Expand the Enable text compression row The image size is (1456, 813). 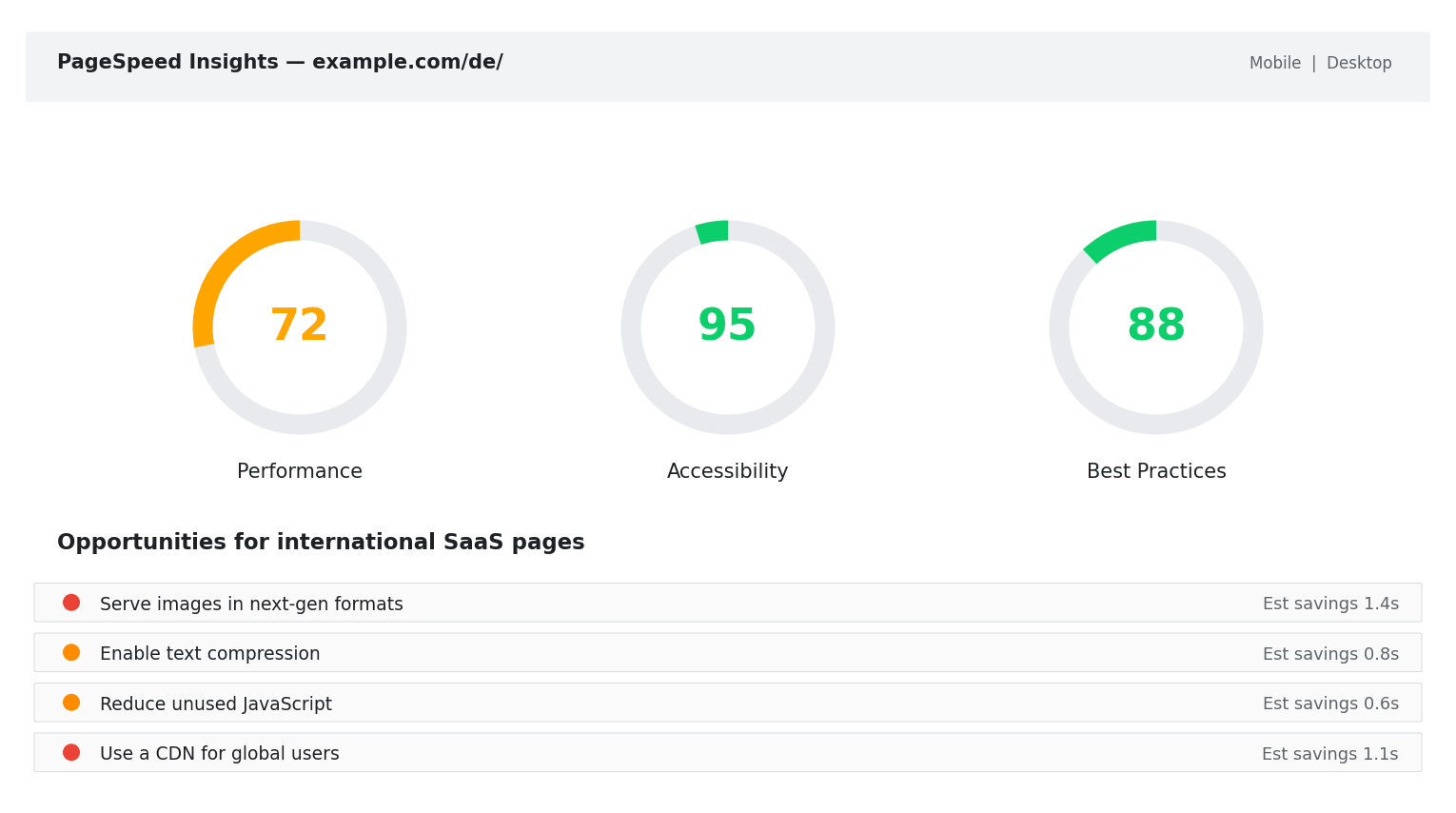(x=728, y=652)
